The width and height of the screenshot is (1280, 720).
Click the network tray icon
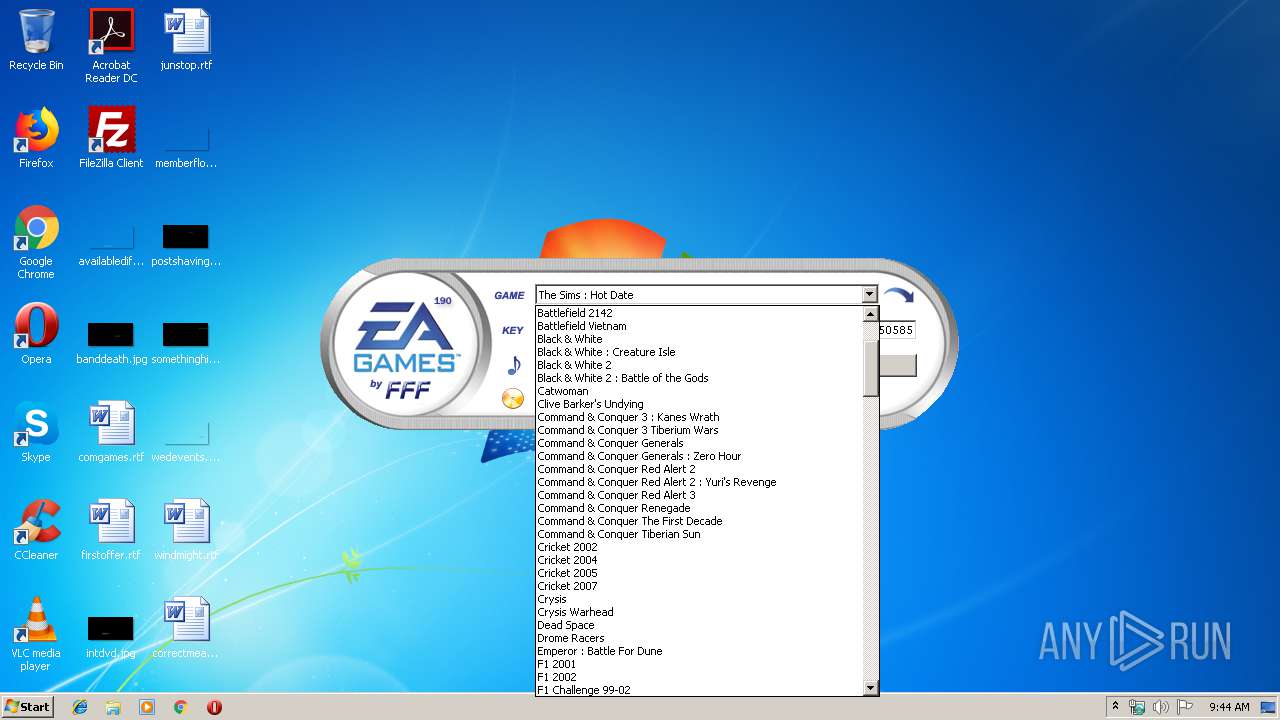tap(1137, 707)
